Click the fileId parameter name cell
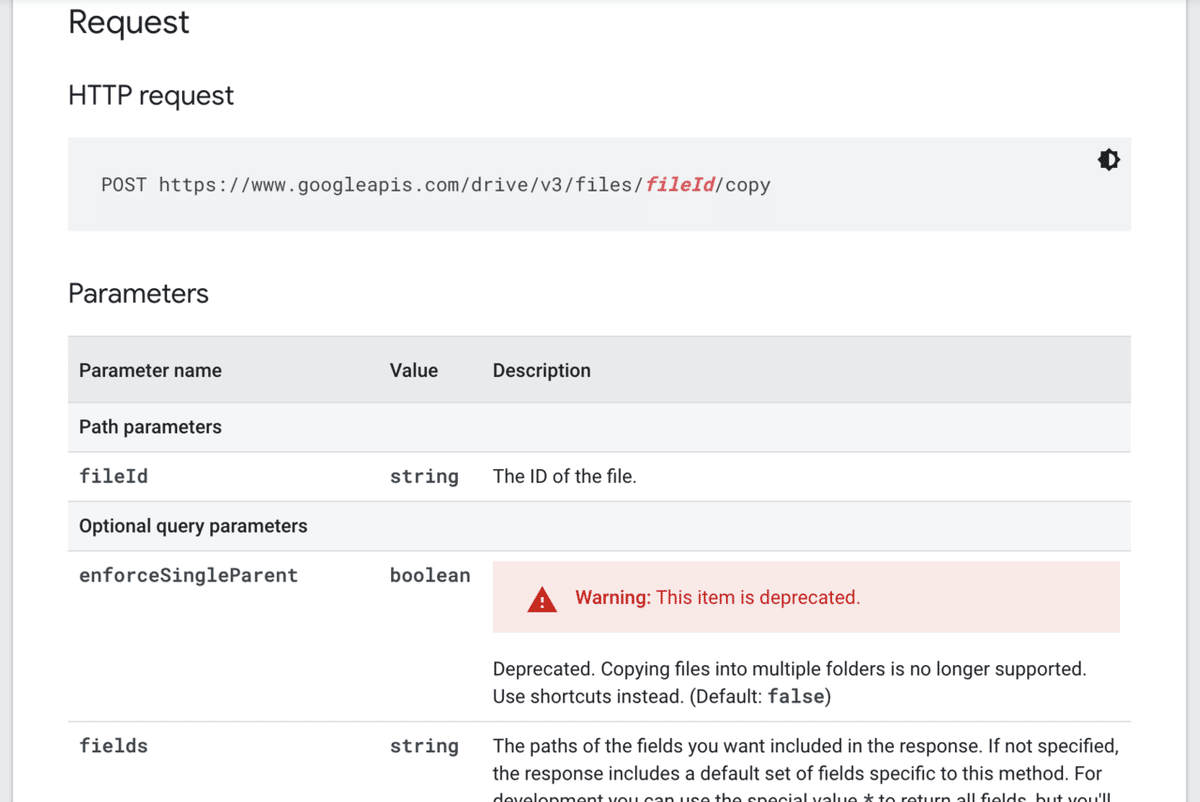Screen dimensions: 1200x802 click(114, 476)
